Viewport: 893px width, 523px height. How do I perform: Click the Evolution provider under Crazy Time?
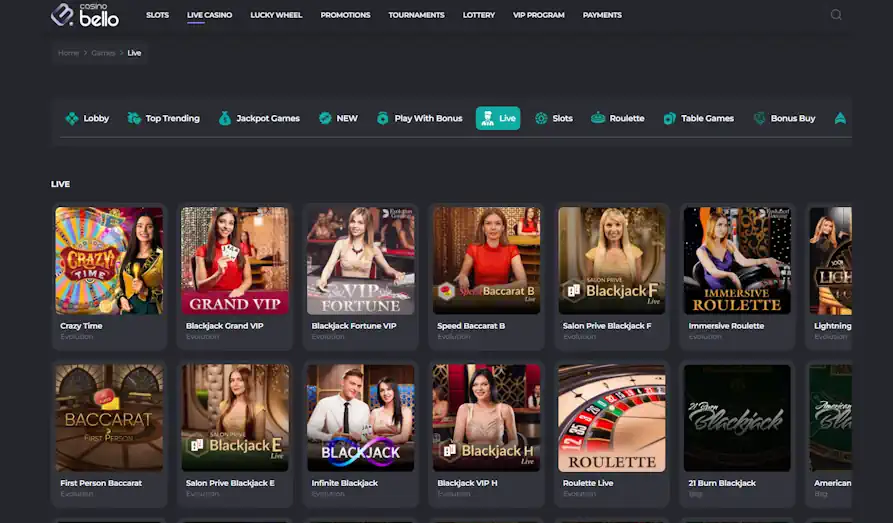coord(76,337)
